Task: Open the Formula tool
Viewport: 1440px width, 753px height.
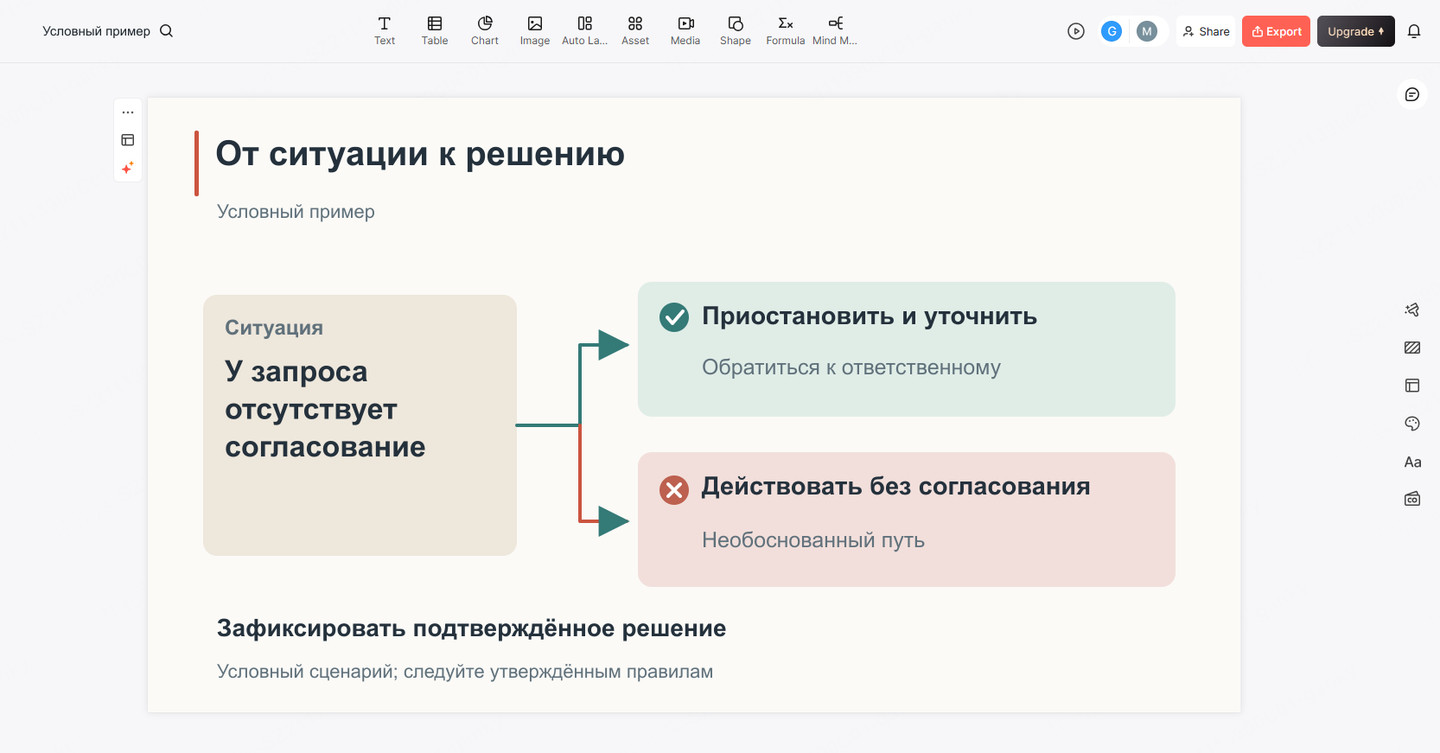Action: tap(785, 30)
